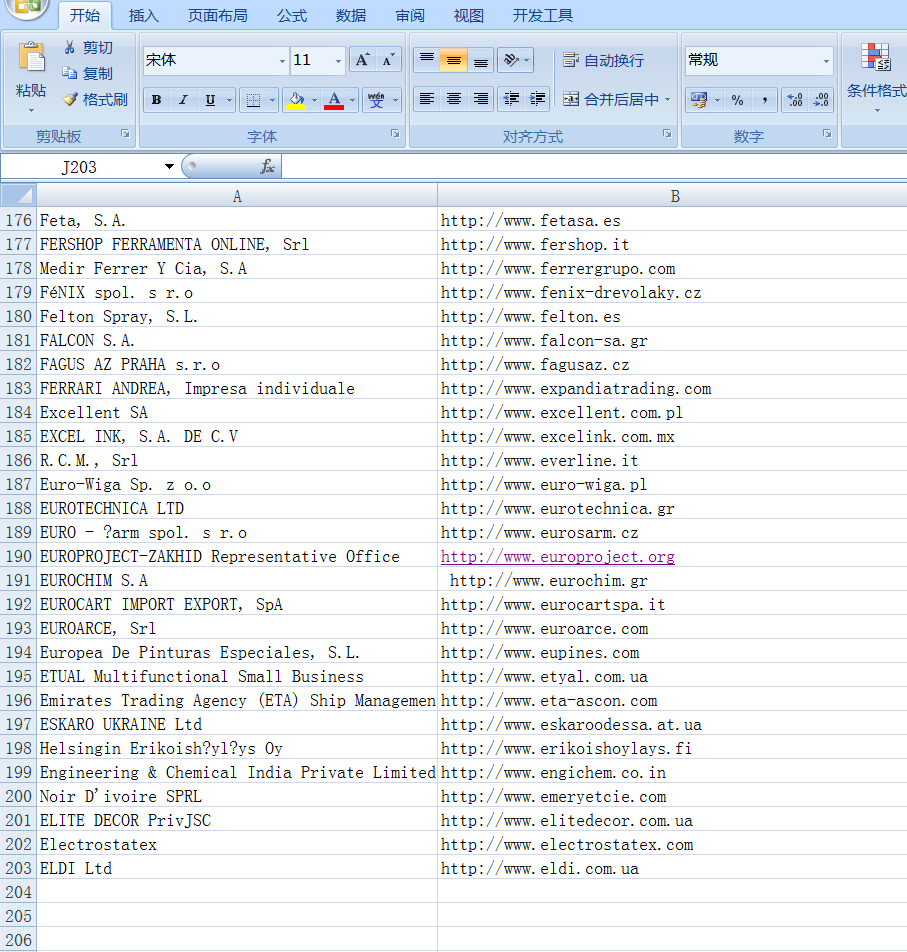Apply red font color A
The height and width of the screenshot is (952, 907).
coord(334,100)
